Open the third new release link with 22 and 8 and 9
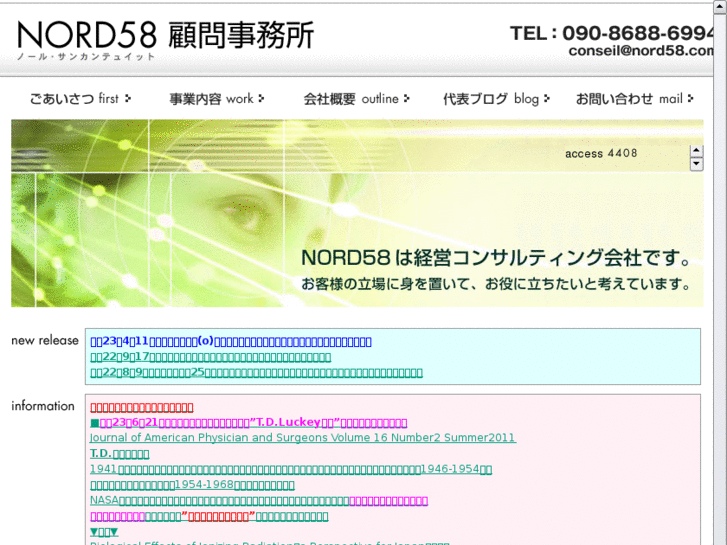Viewport: 727px width, 545px height. [256, 372]
